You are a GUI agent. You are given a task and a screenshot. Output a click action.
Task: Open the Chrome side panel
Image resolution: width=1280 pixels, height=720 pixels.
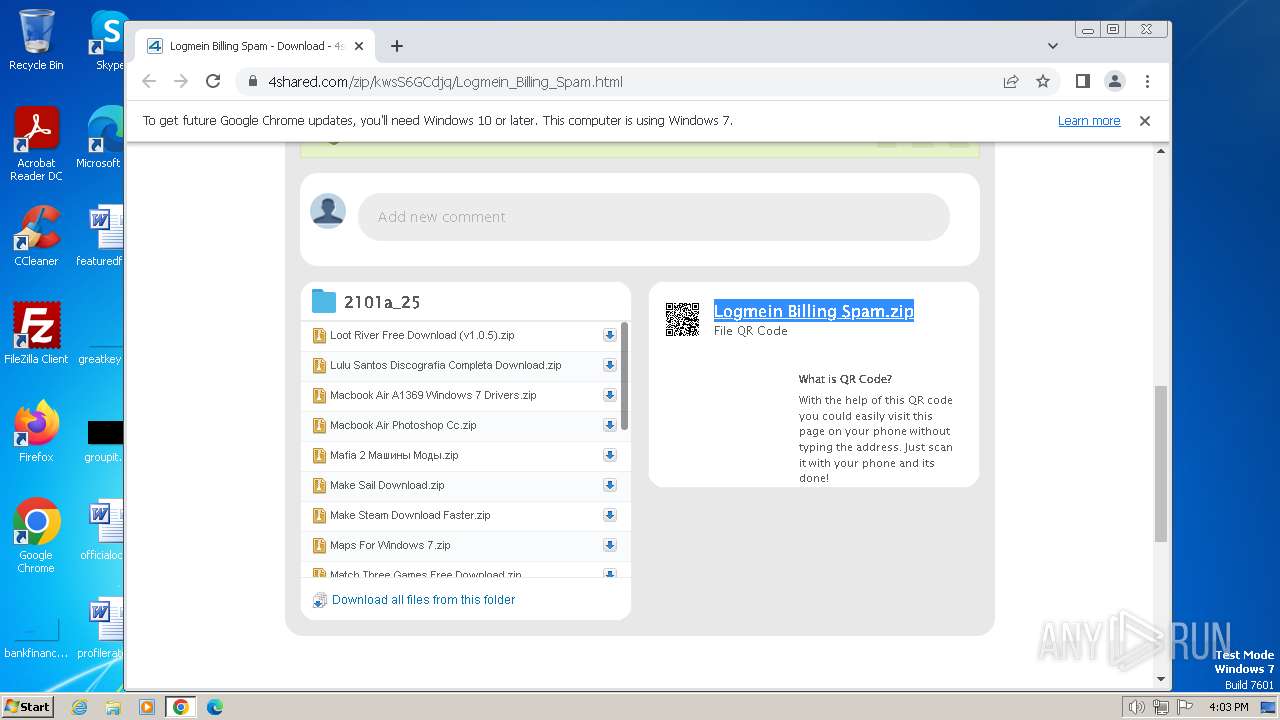point(1082,81)
